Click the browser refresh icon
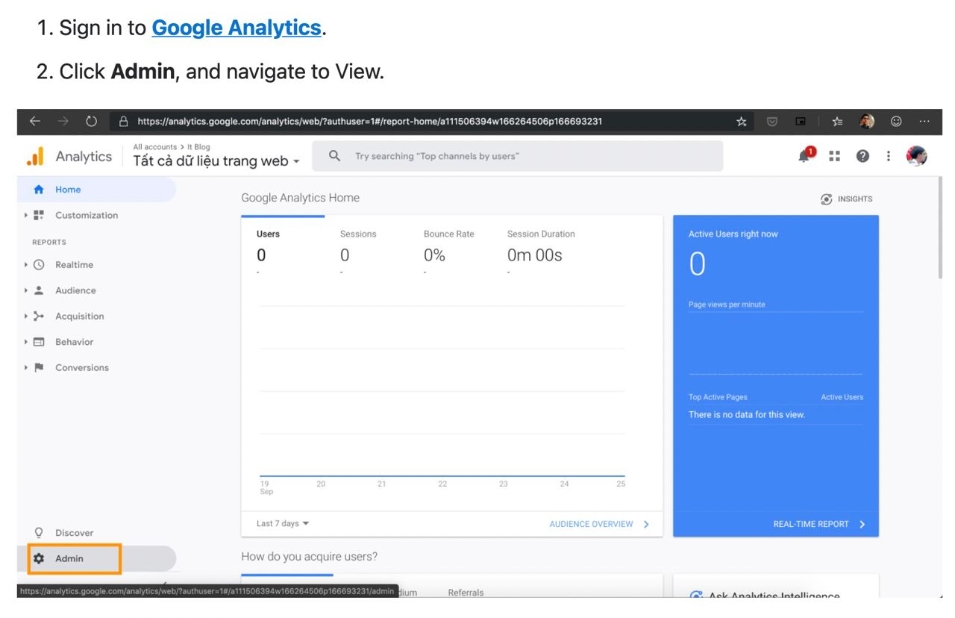Viewport: 955px width, 618px height. tap(91, 122)
